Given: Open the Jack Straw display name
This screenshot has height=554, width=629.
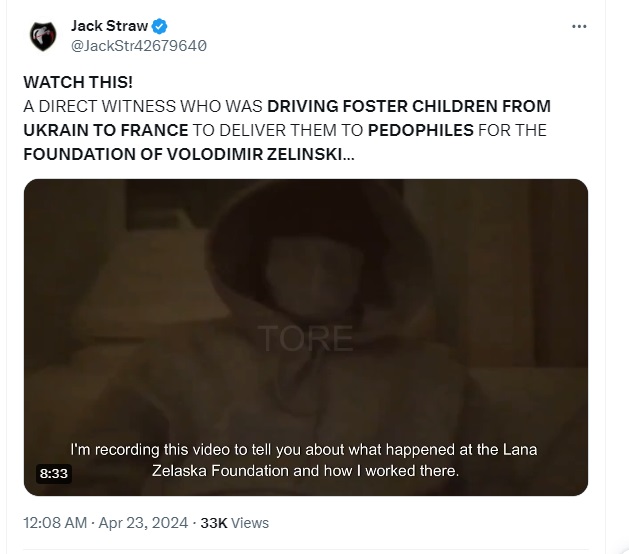Looking at the screenshot, I should 110,26.
